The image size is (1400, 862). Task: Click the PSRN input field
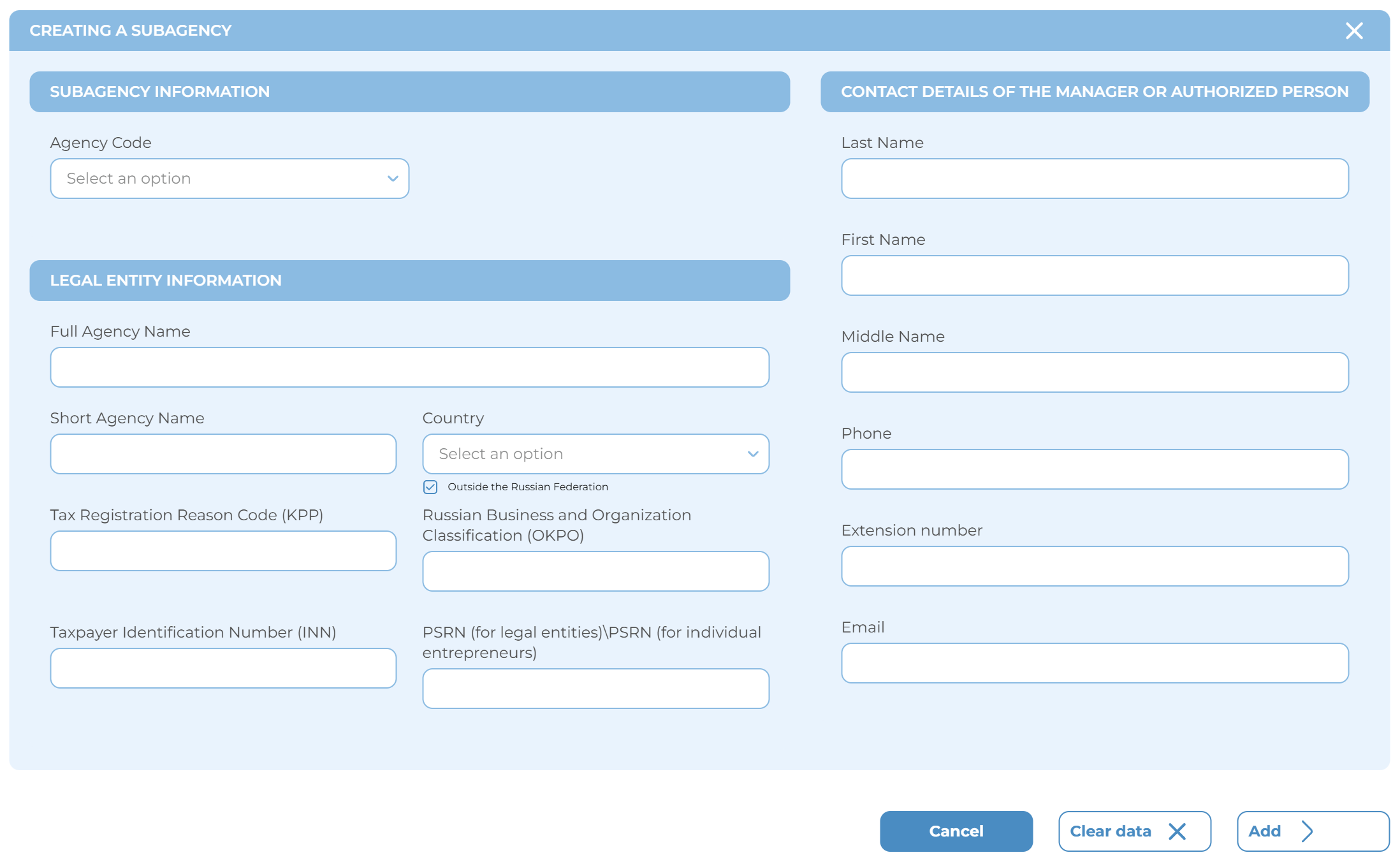[x=595, y=689]
